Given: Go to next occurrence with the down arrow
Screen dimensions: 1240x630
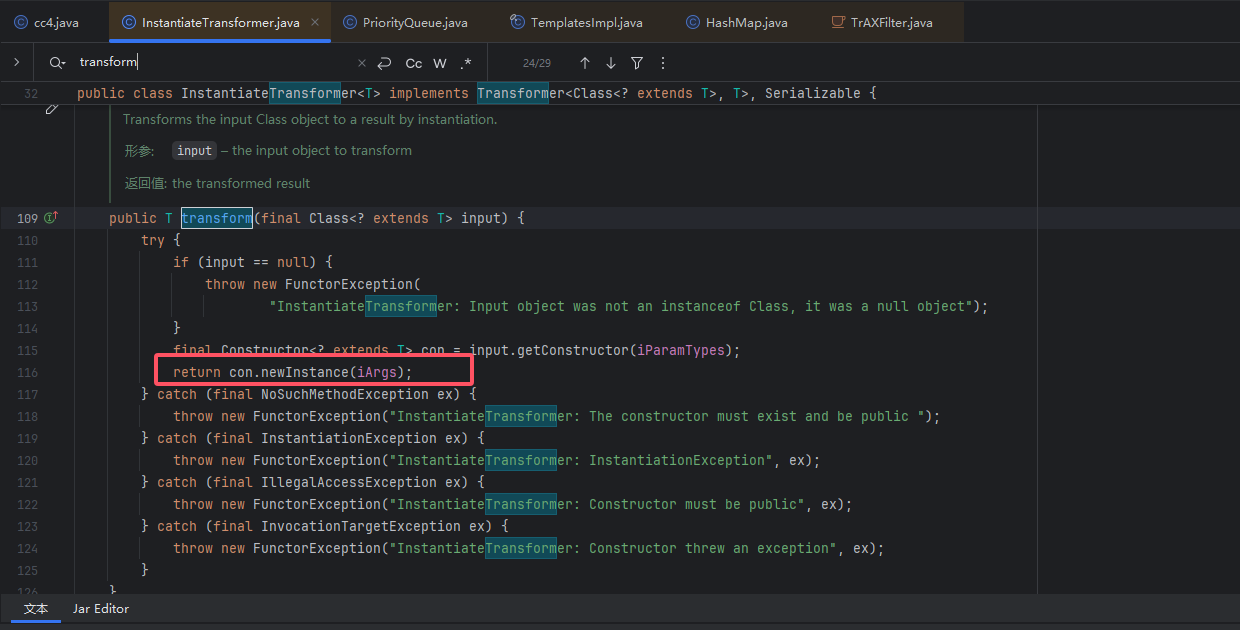Looking at the screenshot, I should (611, 63).
